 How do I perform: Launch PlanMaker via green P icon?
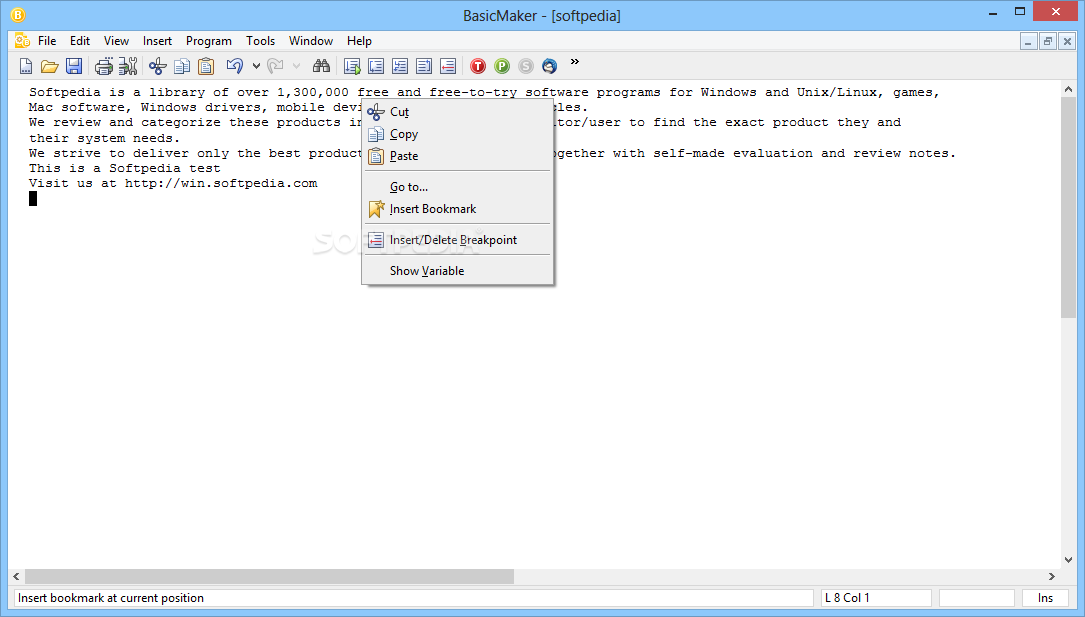pos(502,66)
